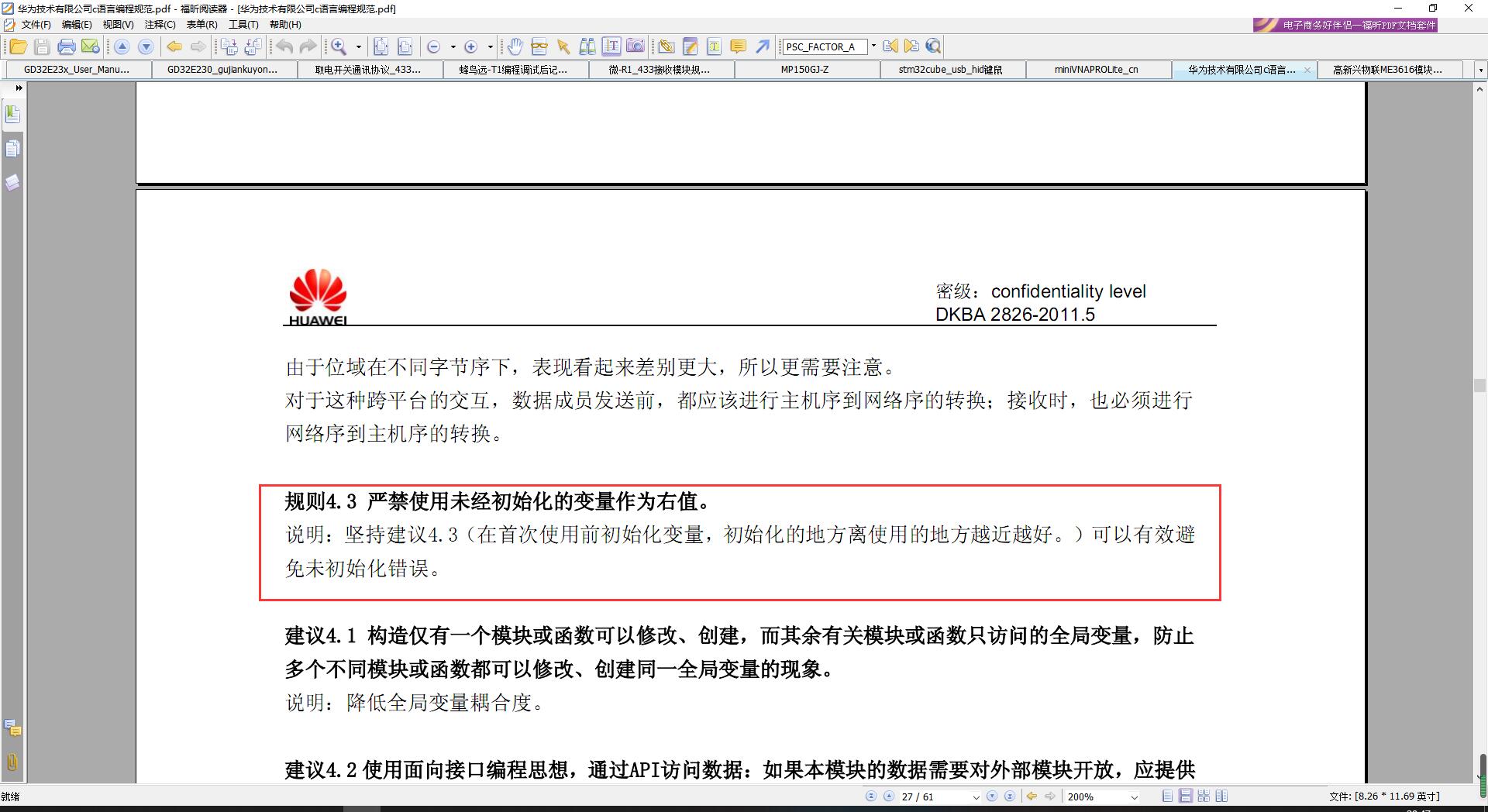Select the Text Selection tool
1488x812 pixels.
pos(611,46)
